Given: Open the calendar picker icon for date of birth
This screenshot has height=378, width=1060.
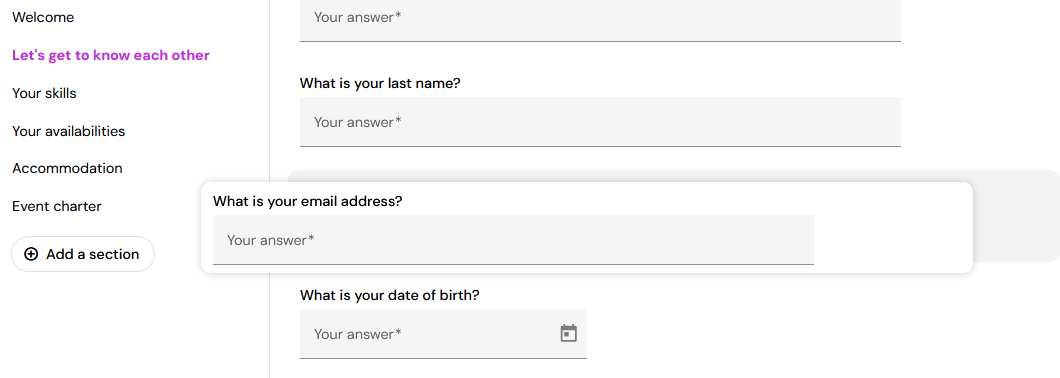Looking at the screenshot, I should click(569, 333).
